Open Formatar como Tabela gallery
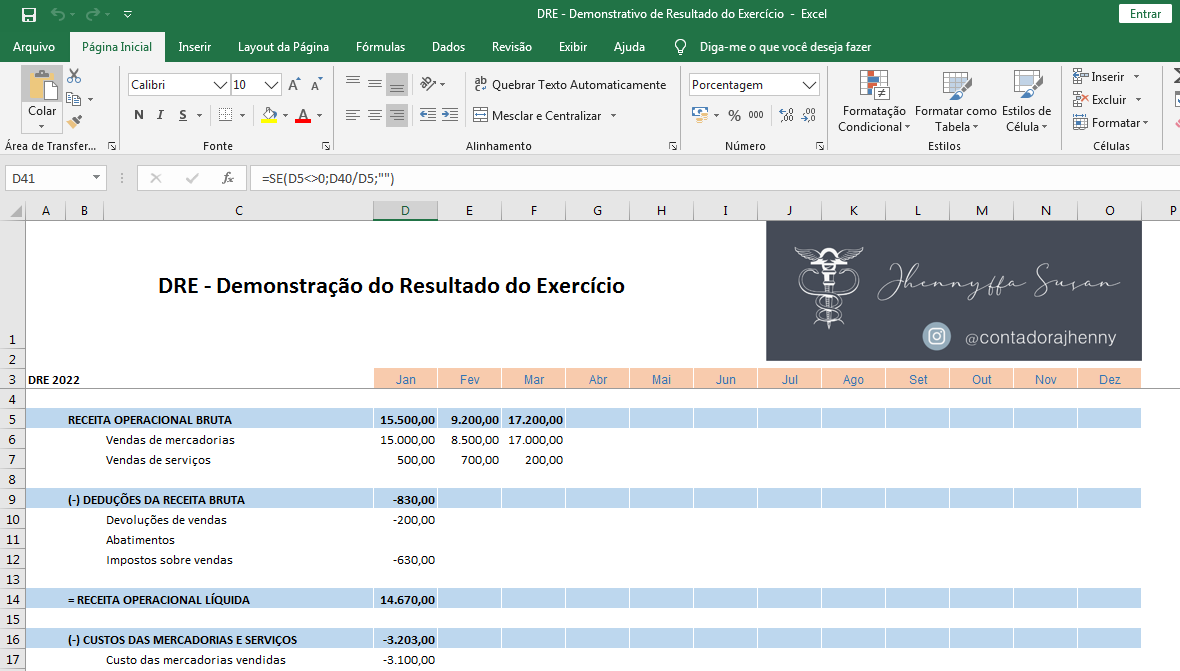The width and height of the screenshot is (1180, 671). click(x=954, y=103)
